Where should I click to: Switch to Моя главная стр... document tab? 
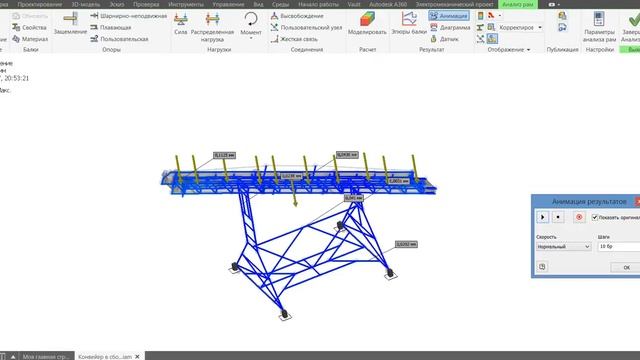pos(46,356)
